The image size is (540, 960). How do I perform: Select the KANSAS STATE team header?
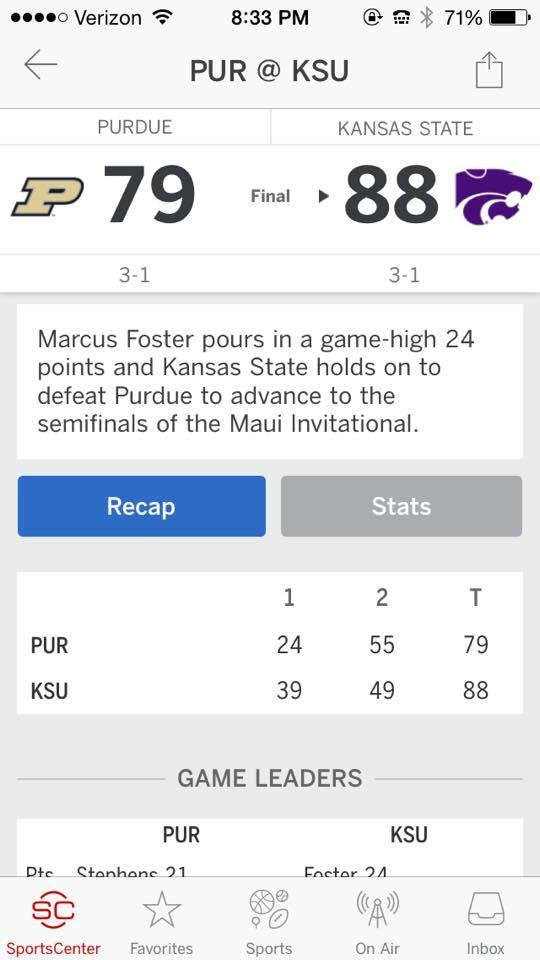point(405,128)
